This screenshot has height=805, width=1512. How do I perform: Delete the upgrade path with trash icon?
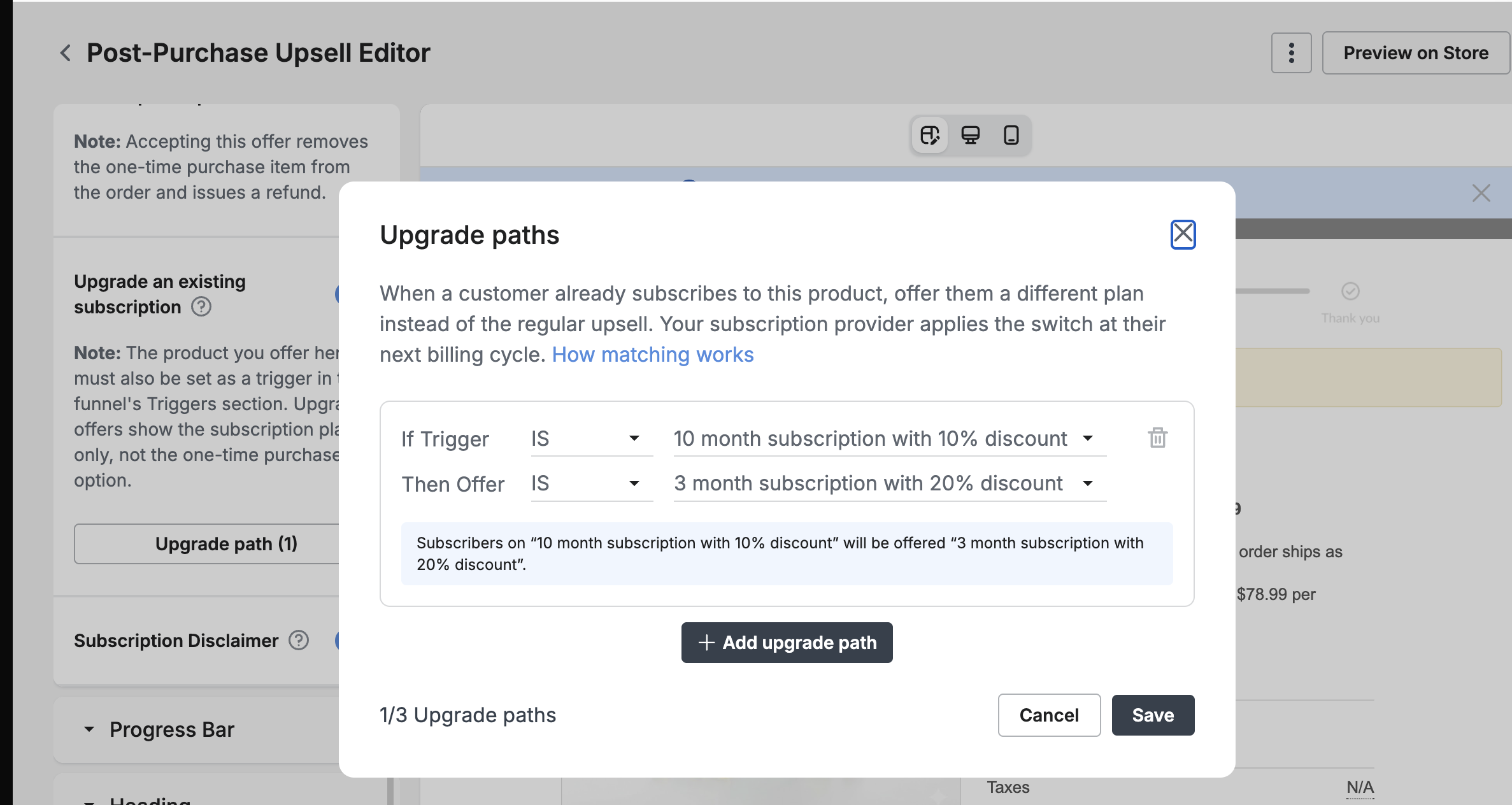point(1157,438)
